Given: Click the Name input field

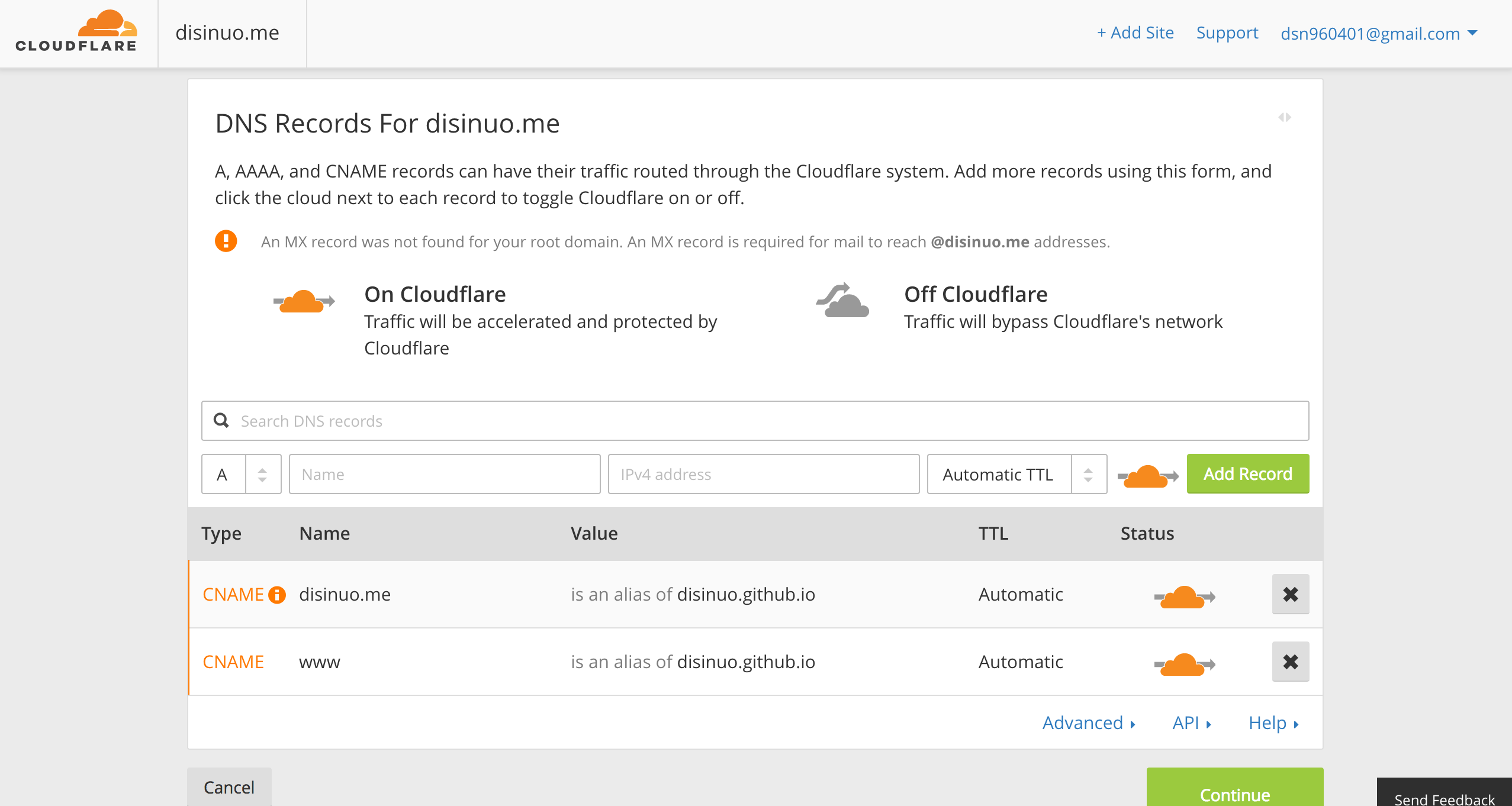Looking at the screenshot, I should [445, 474].
